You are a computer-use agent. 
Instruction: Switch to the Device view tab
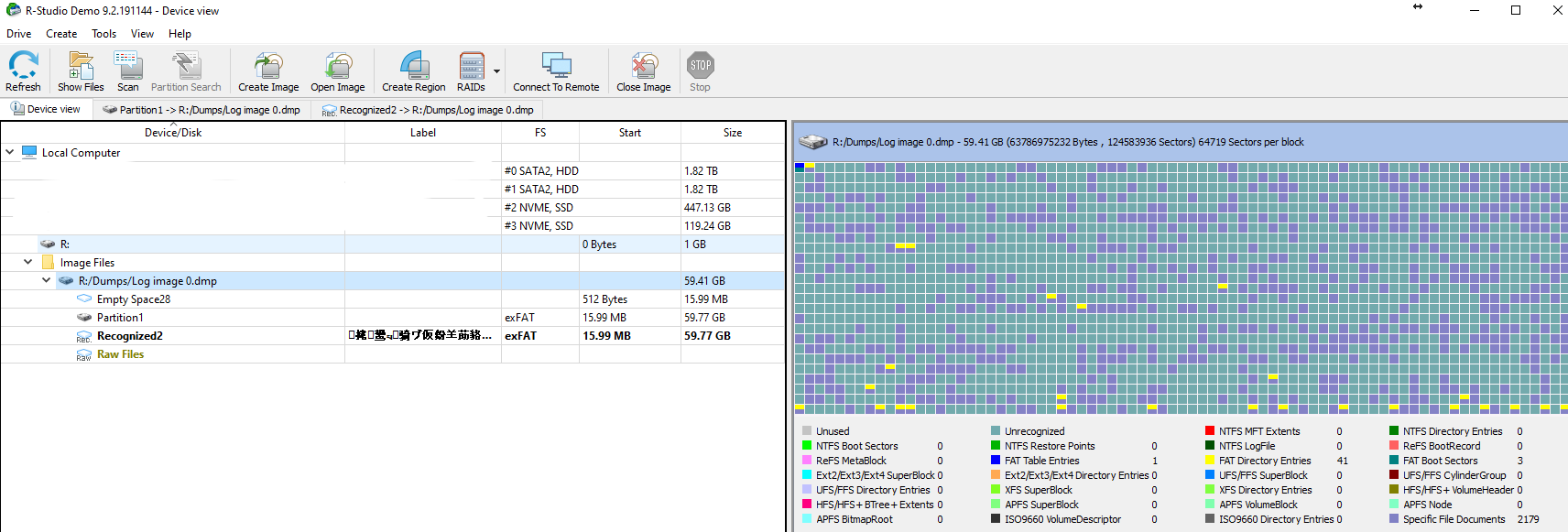coord(46,109)
